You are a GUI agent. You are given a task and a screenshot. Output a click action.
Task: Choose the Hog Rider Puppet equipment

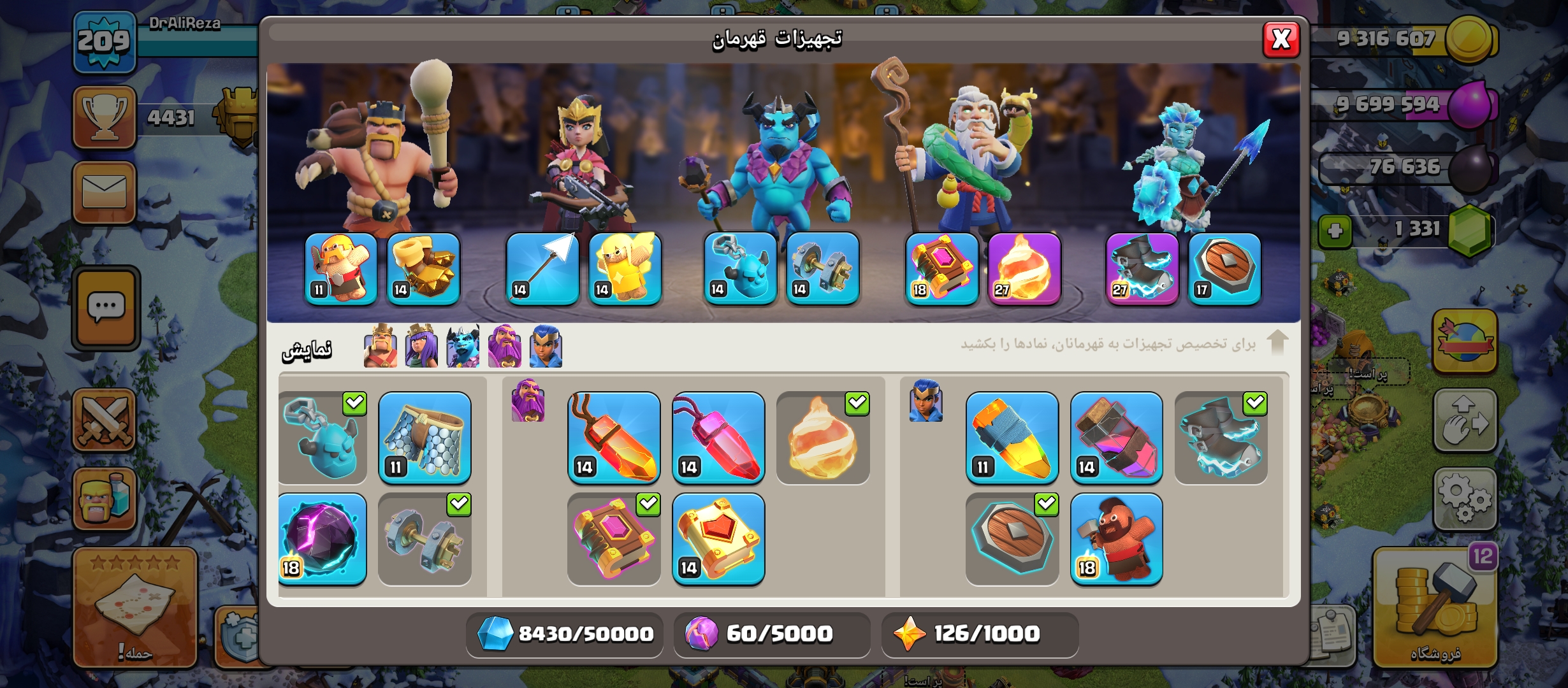tap(1116, 539)
